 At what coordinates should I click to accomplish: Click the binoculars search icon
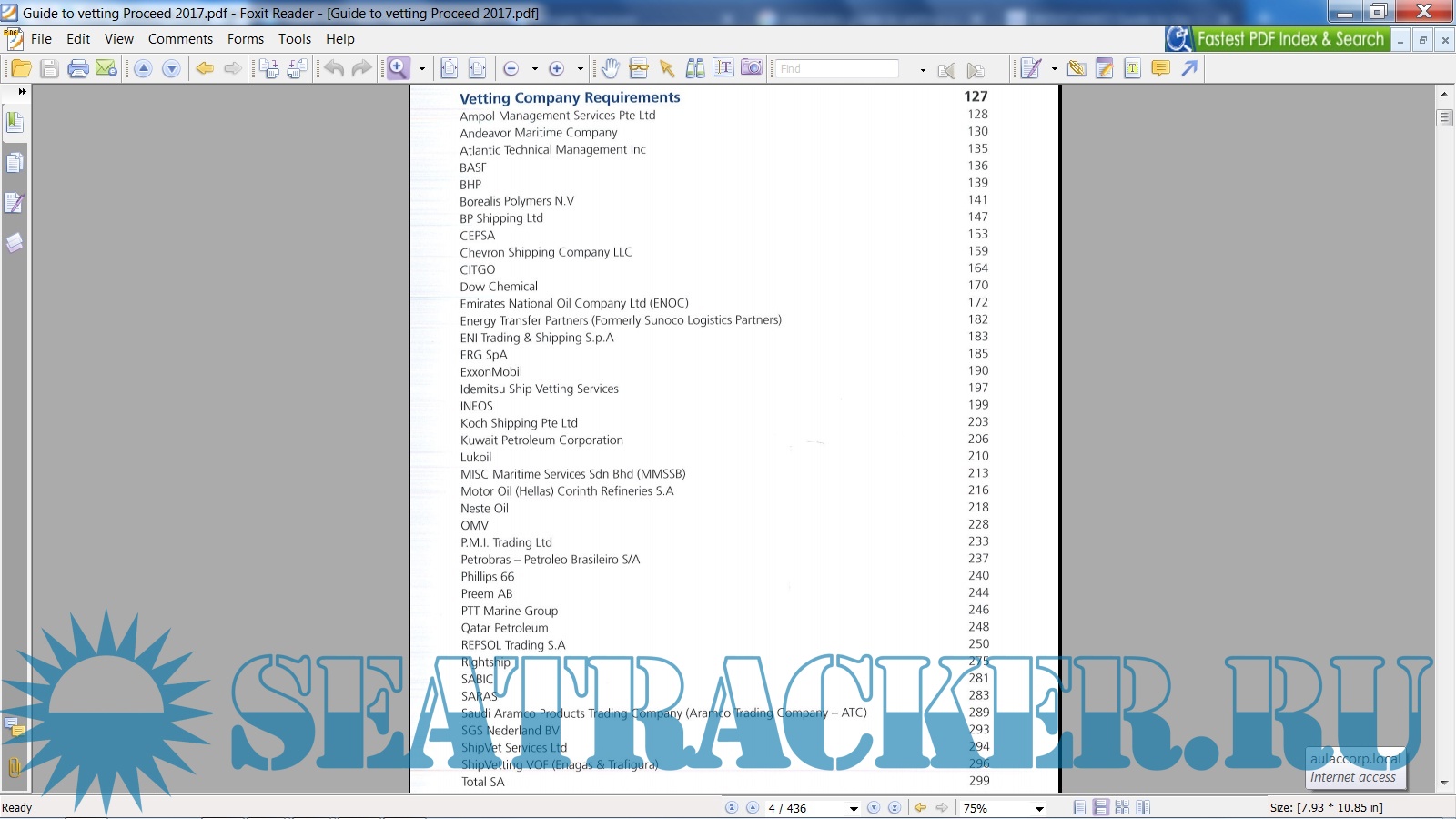click(695, 69)
